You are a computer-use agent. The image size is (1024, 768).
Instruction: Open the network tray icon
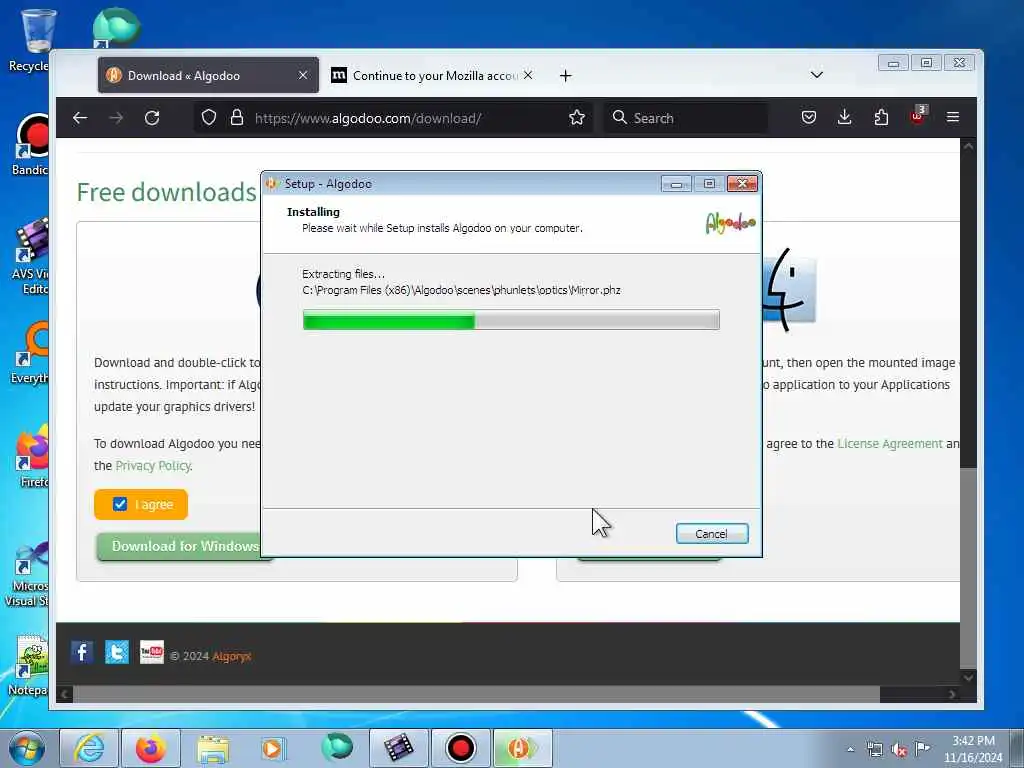(875, 749)
